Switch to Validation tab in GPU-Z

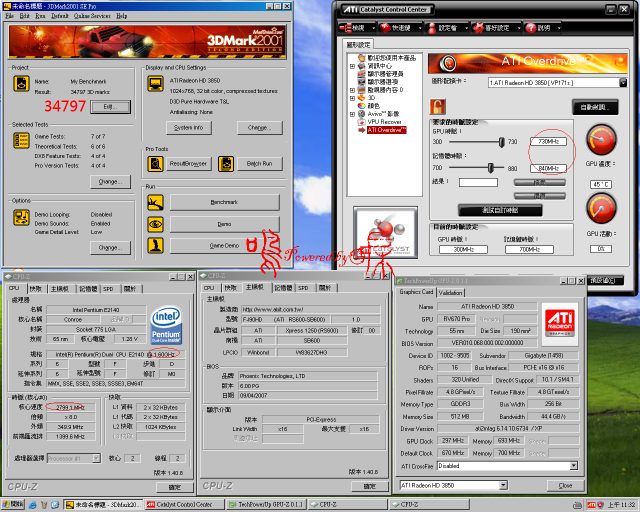(451, 293)
